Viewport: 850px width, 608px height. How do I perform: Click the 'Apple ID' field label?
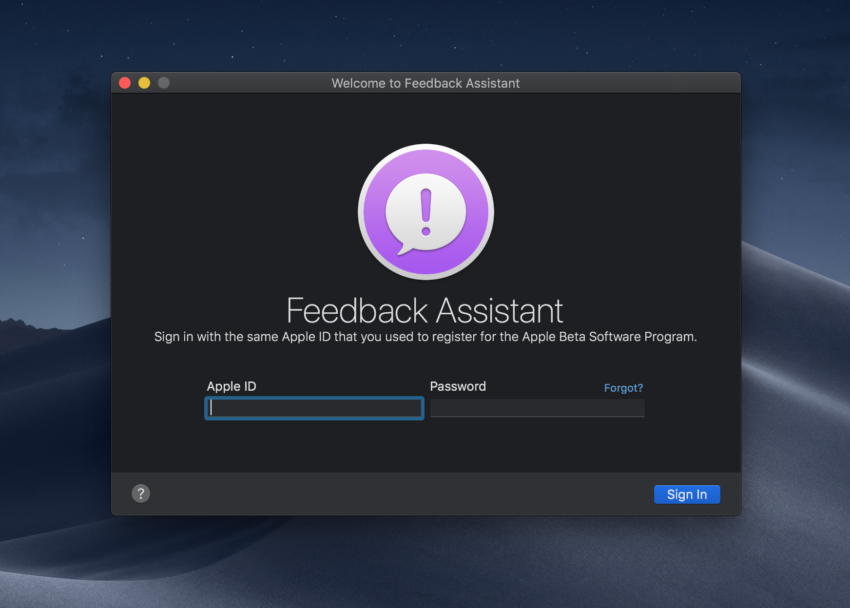coord(231,386)
